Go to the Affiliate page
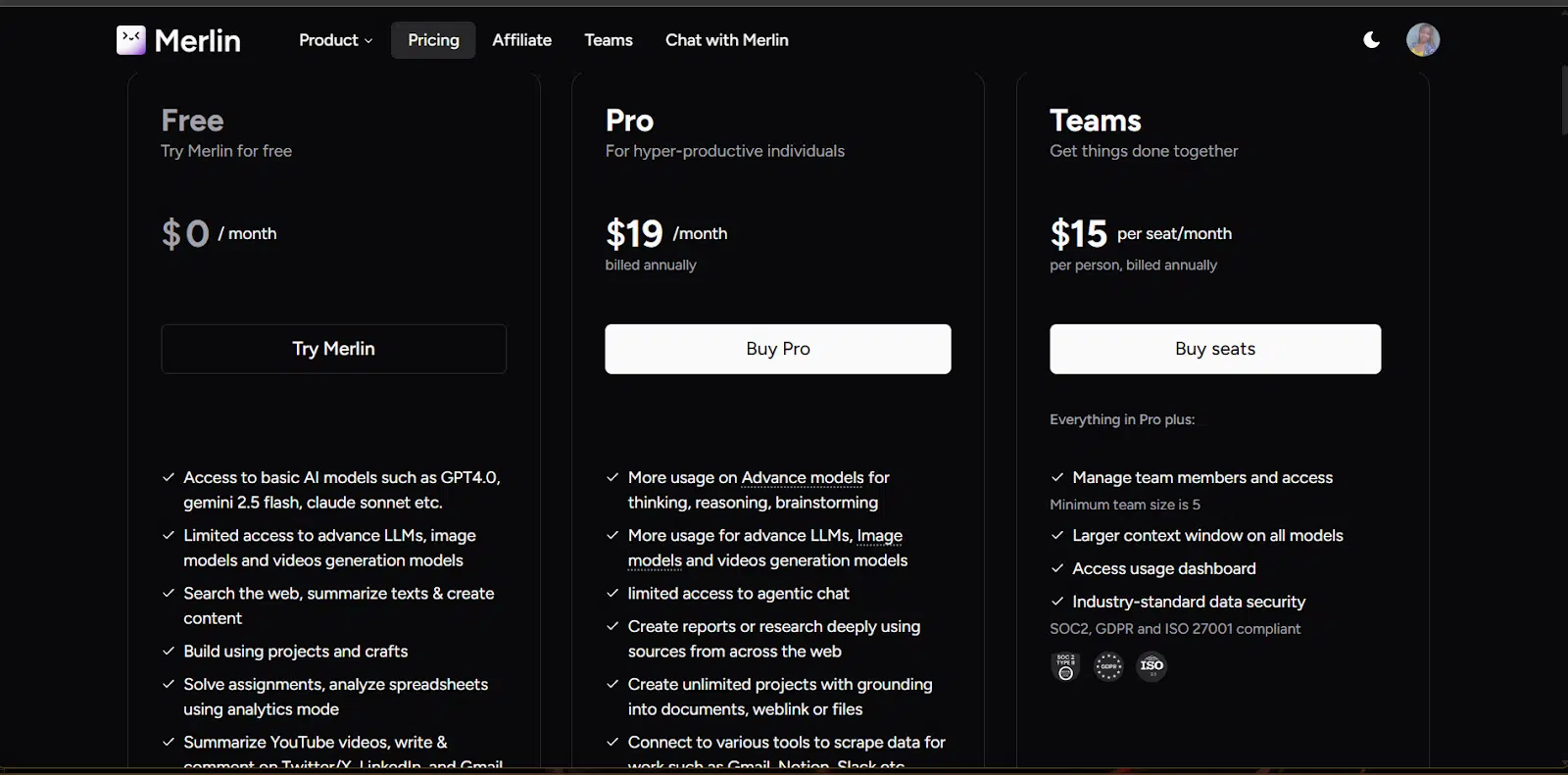The image size is (1568, 775). [521, 40]
